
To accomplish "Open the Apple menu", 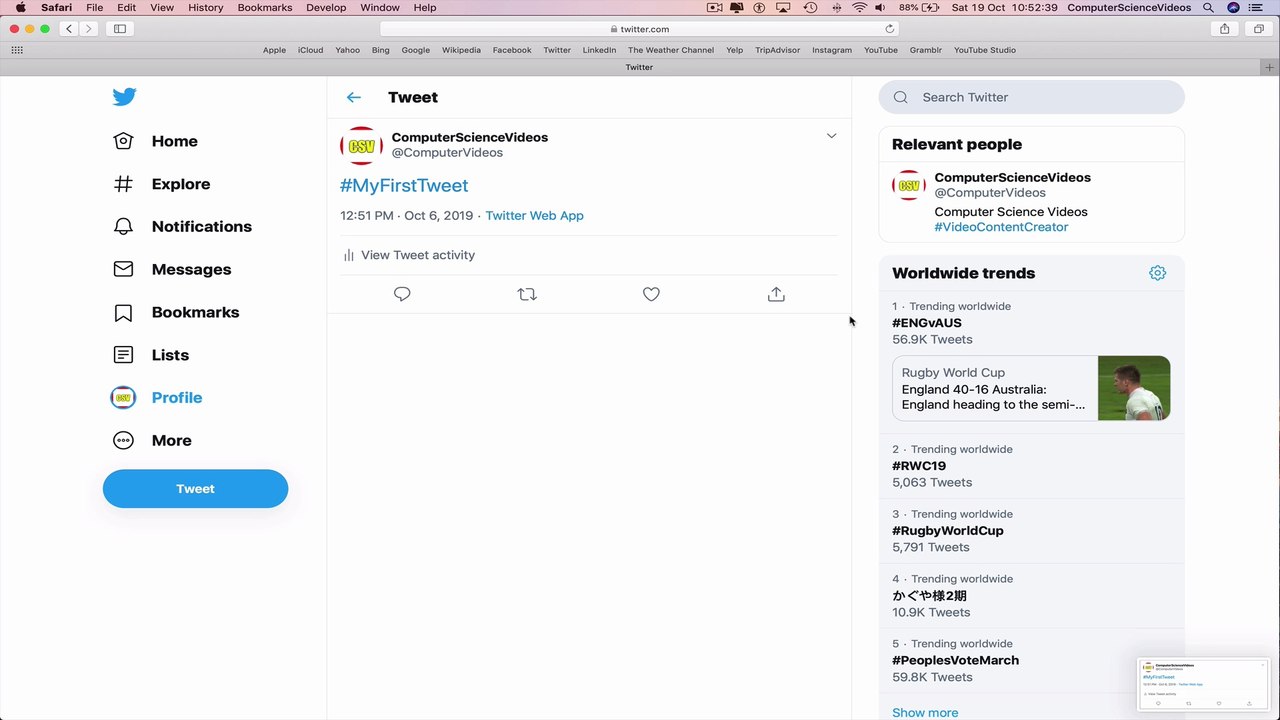I will tap(20, 8).
